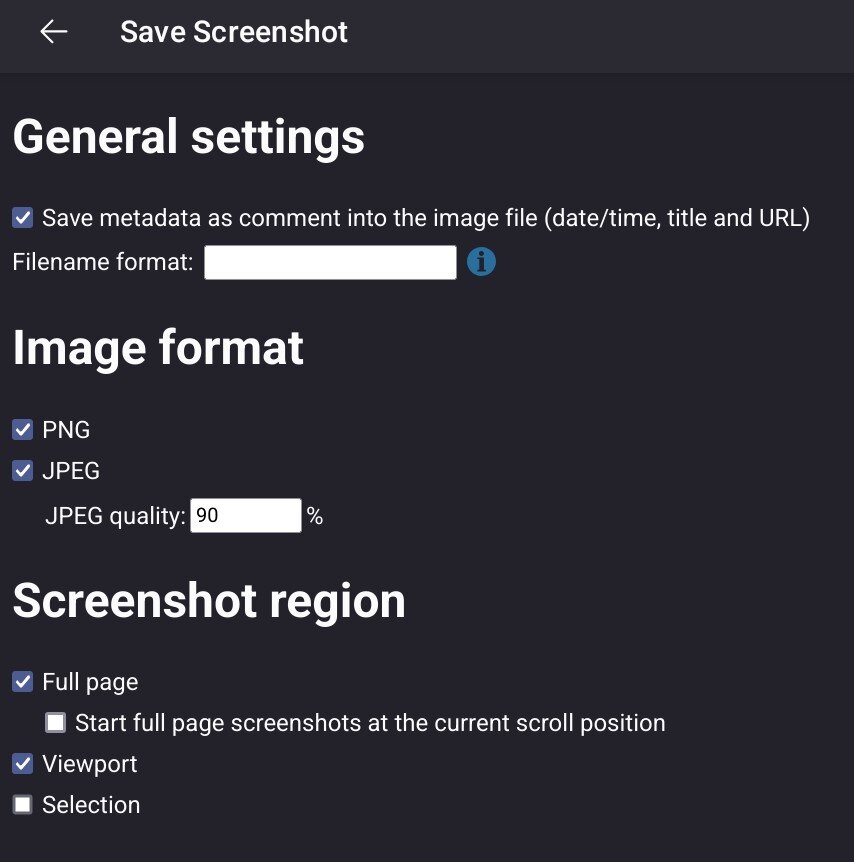Image resolution: width=854 pixels, height=862 pixels.
Task: Disable the save metadata as comment checkbox
Action: (x=23, y=217)
